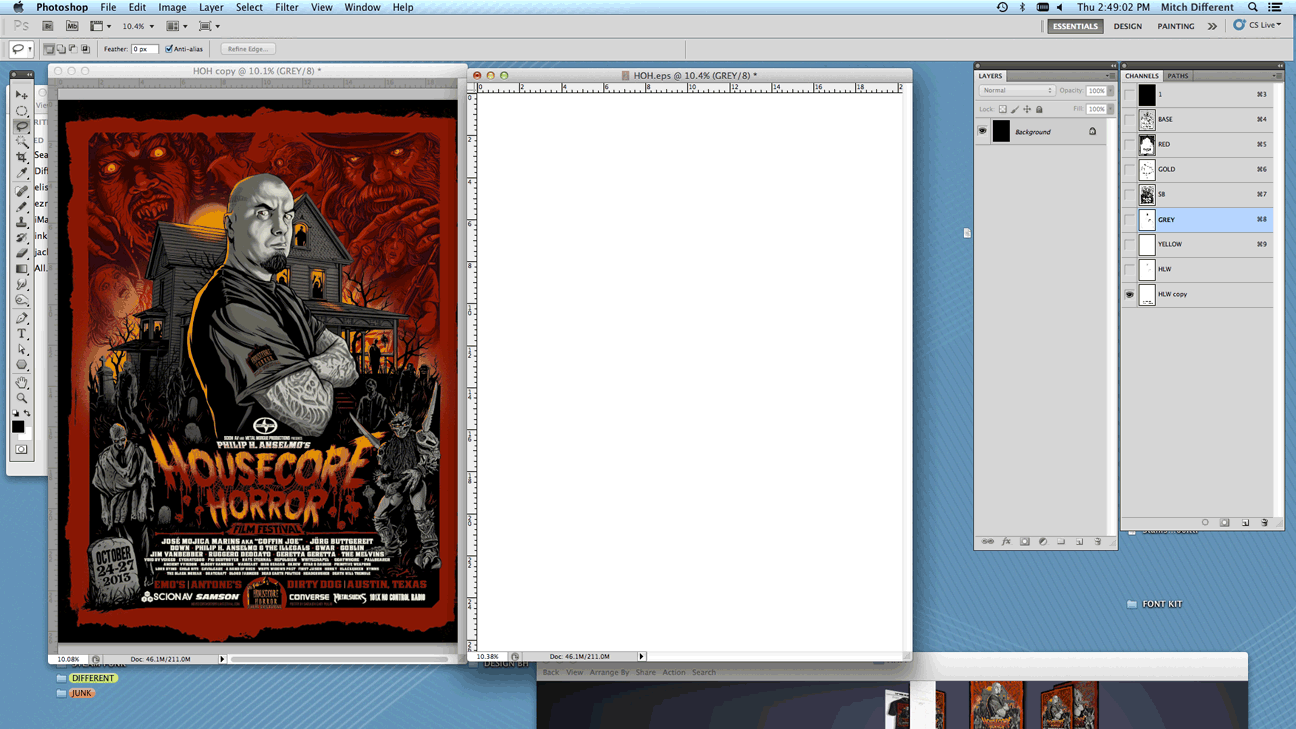
Task: Select the Clone Stamp tool
Action: pyautogui.click(x=21, y=222)
